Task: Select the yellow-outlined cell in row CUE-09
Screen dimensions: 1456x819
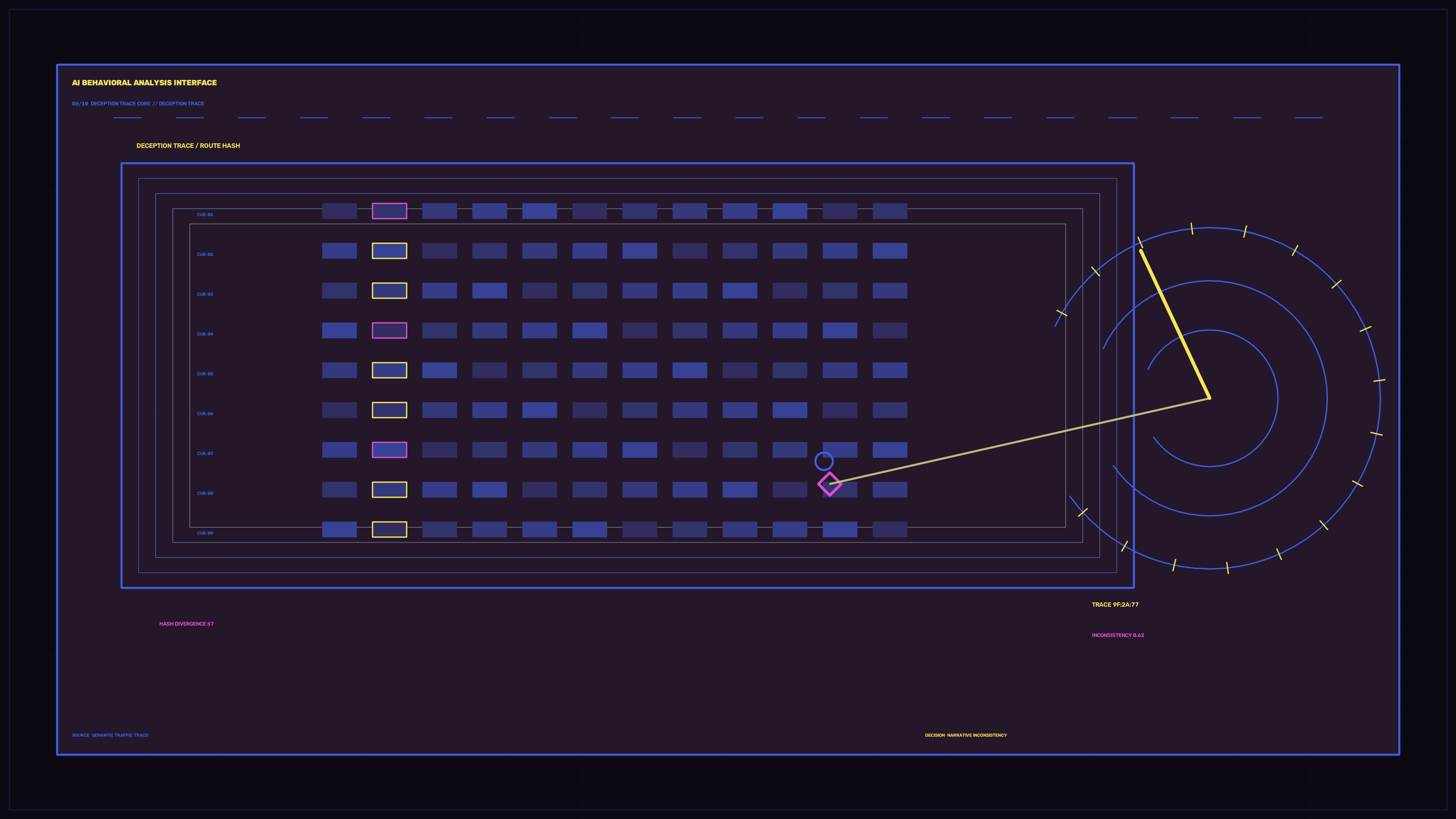Action: click(x=389, y=530)
